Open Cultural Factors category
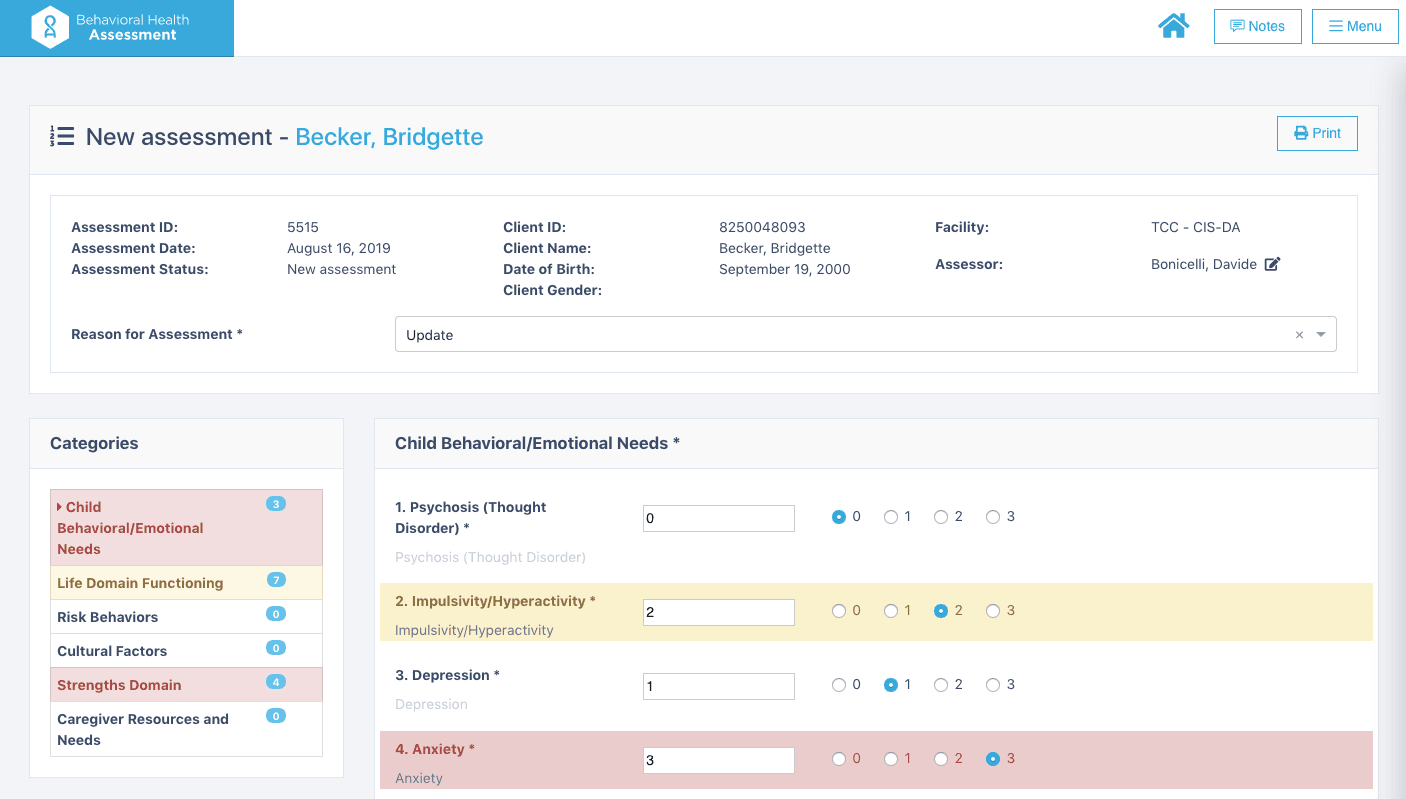1406x799 pixels. (186, 651)
